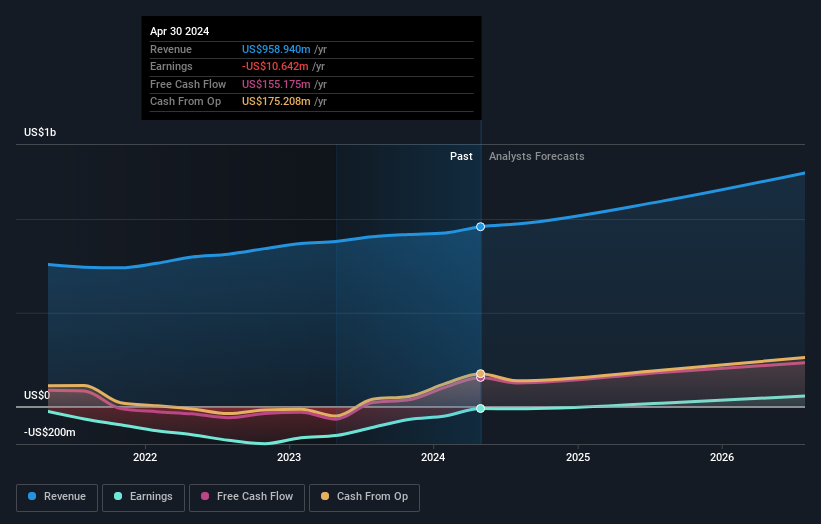Select the 2026 x-axis label

click(722, 457)
